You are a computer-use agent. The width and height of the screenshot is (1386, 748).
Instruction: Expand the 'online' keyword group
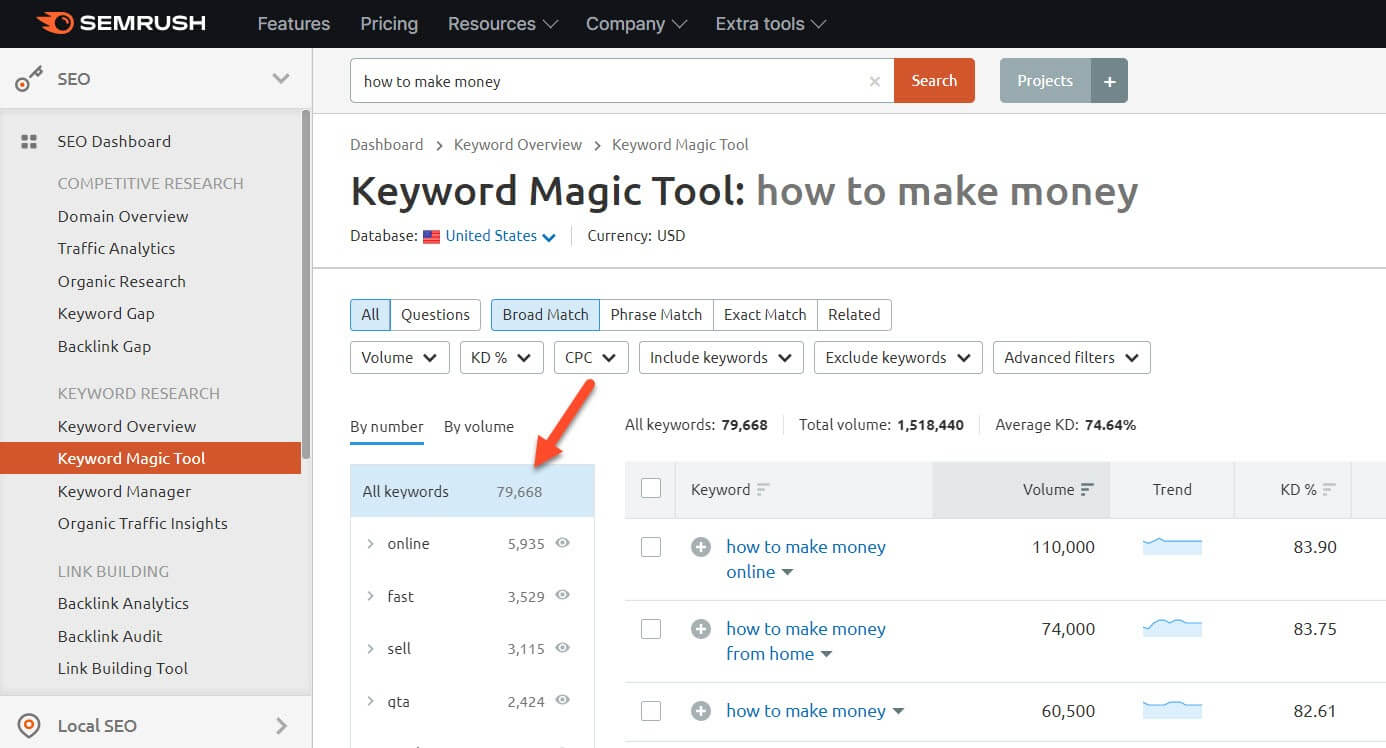370,544
